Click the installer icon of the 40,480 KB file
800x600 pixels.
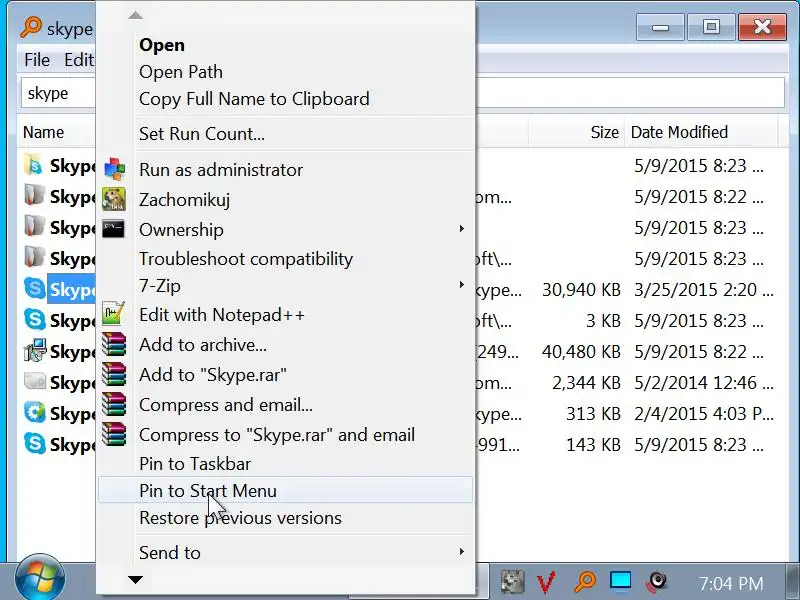35,351
